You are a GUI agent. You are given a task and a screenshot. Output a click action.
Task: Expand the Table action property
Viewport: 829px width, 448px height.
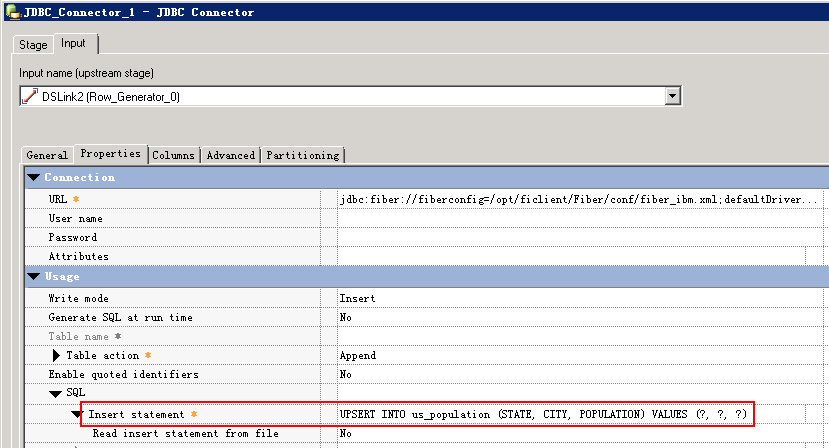[56, 355]
